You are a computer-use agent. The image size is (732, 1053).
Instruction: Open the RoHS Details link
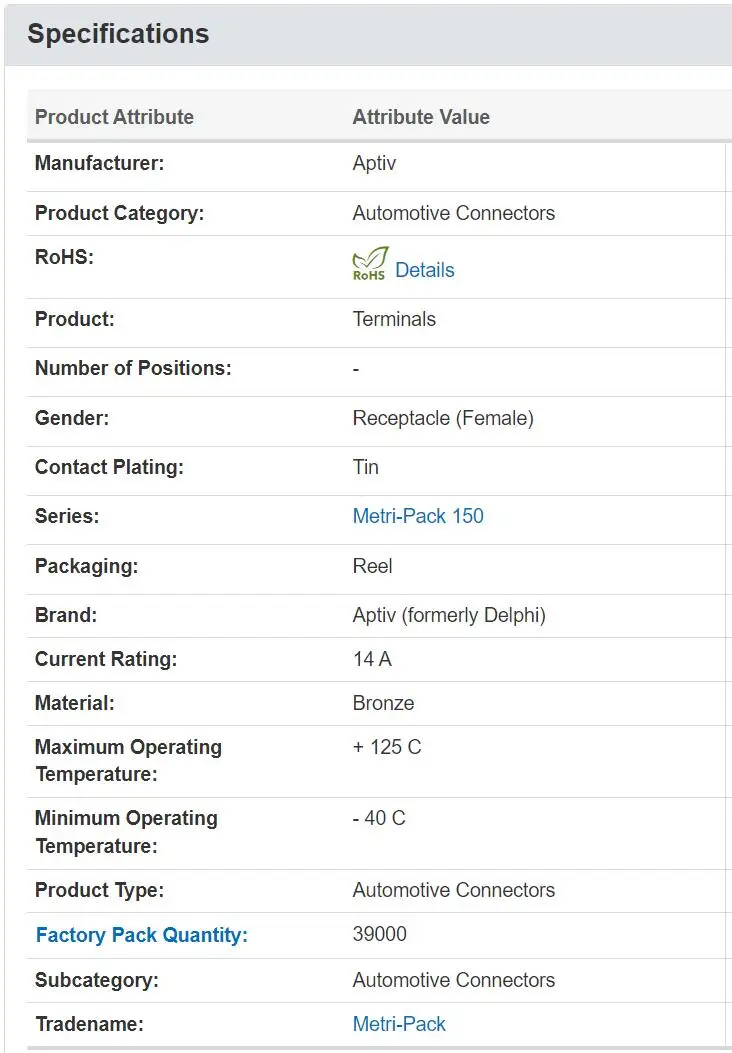tap(424, 270)
